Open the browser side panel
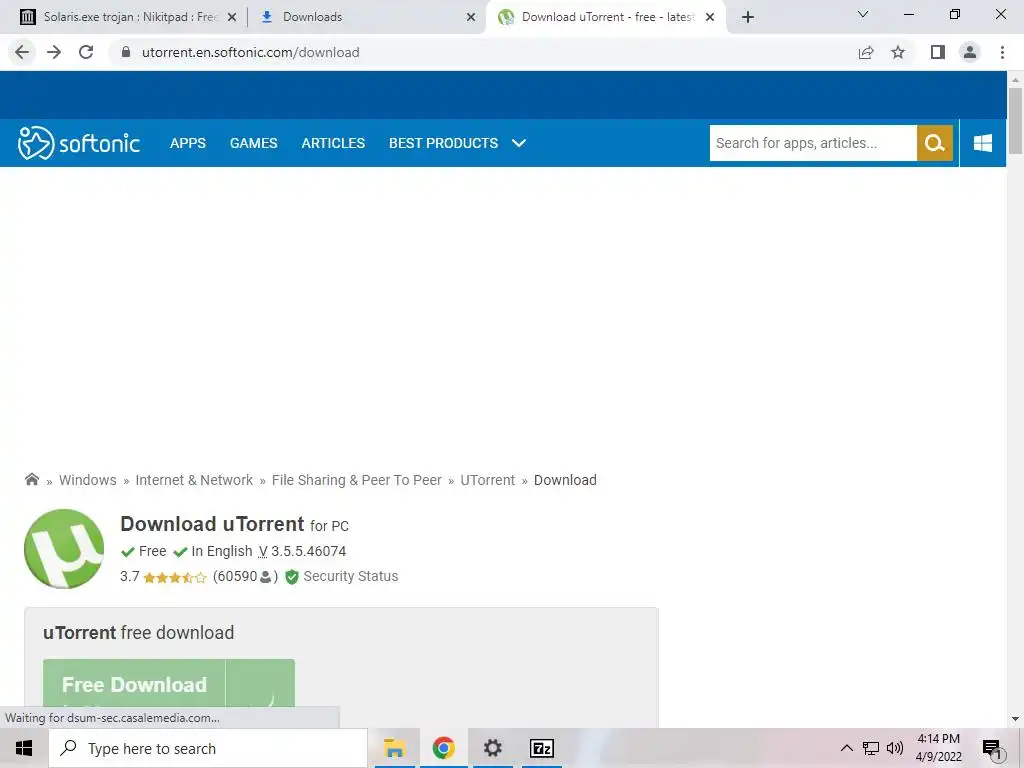This screenshot has height=768, width=1024. pos(938,52)
